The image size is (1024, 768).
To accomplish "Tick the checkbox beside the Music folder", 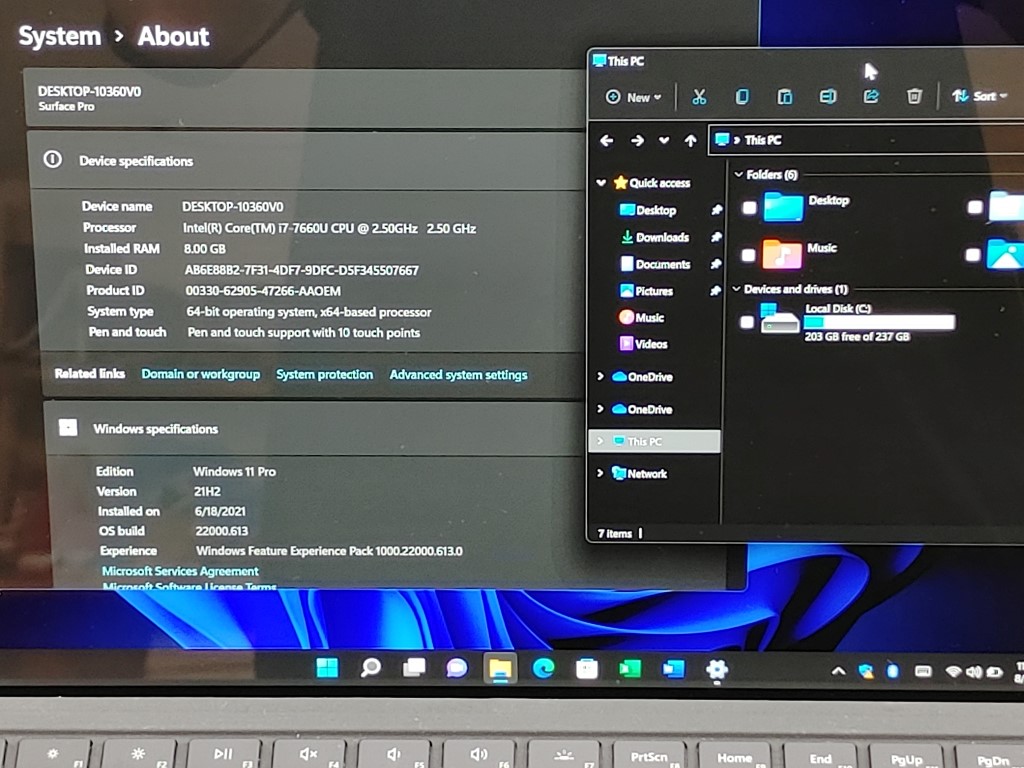I will point(748,255).
